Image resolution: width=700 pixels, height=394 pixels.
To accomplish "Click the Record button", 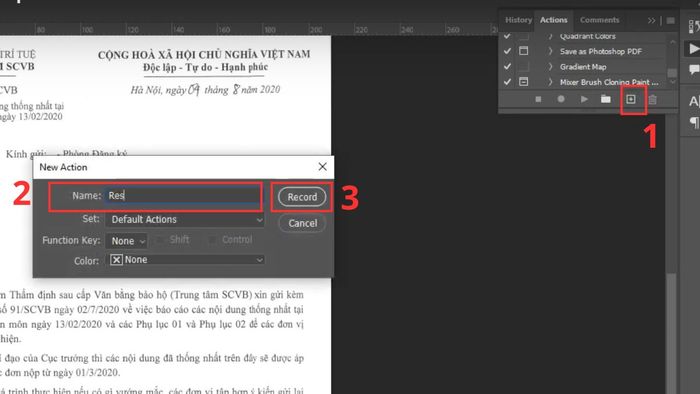I will pos(302,197).
